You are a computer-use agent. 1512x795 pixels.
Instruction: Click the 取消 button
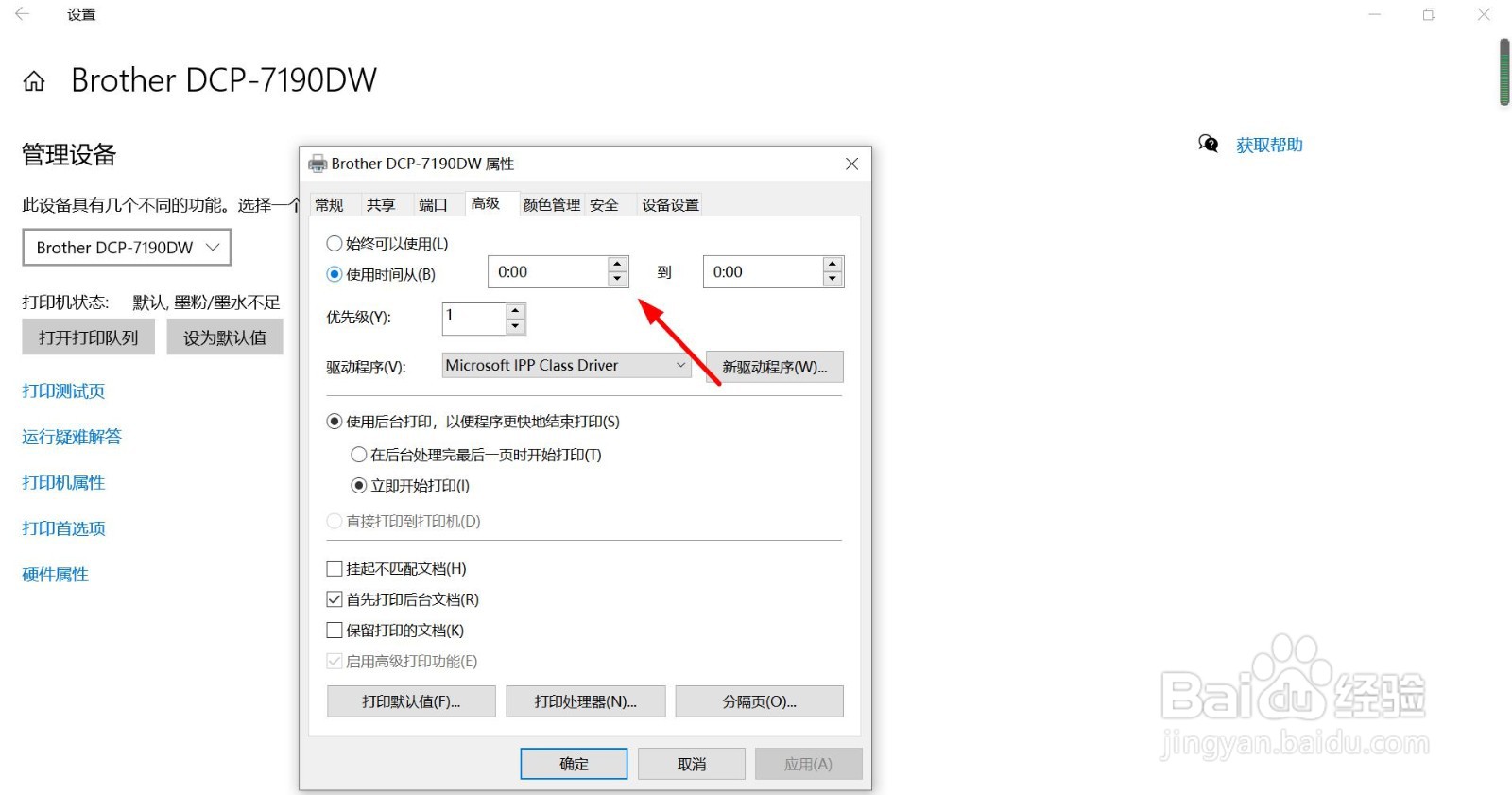tap(692, 764)
